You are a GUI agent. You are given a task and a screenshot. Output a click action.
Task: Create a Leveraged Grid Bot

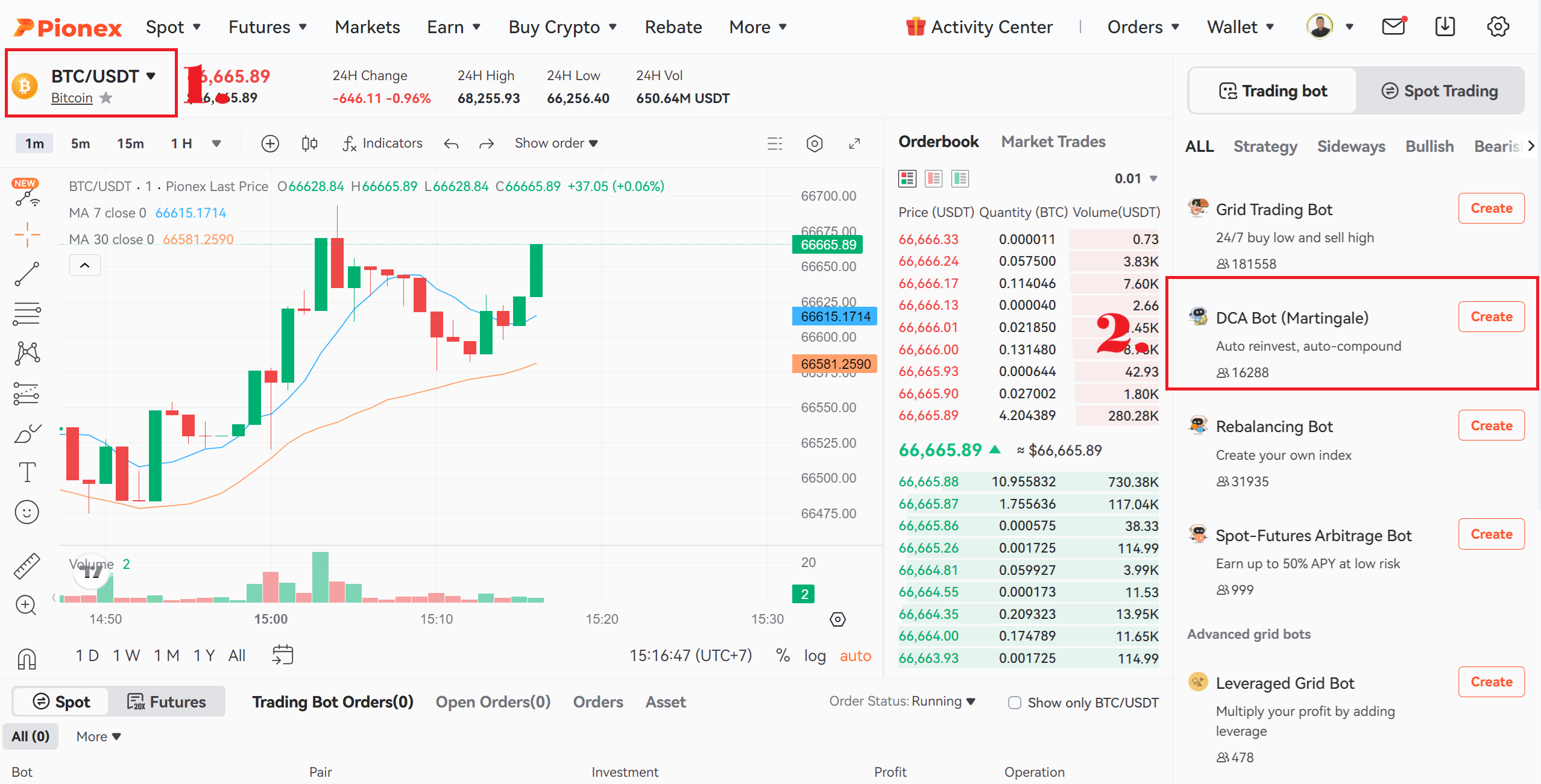1492,682
